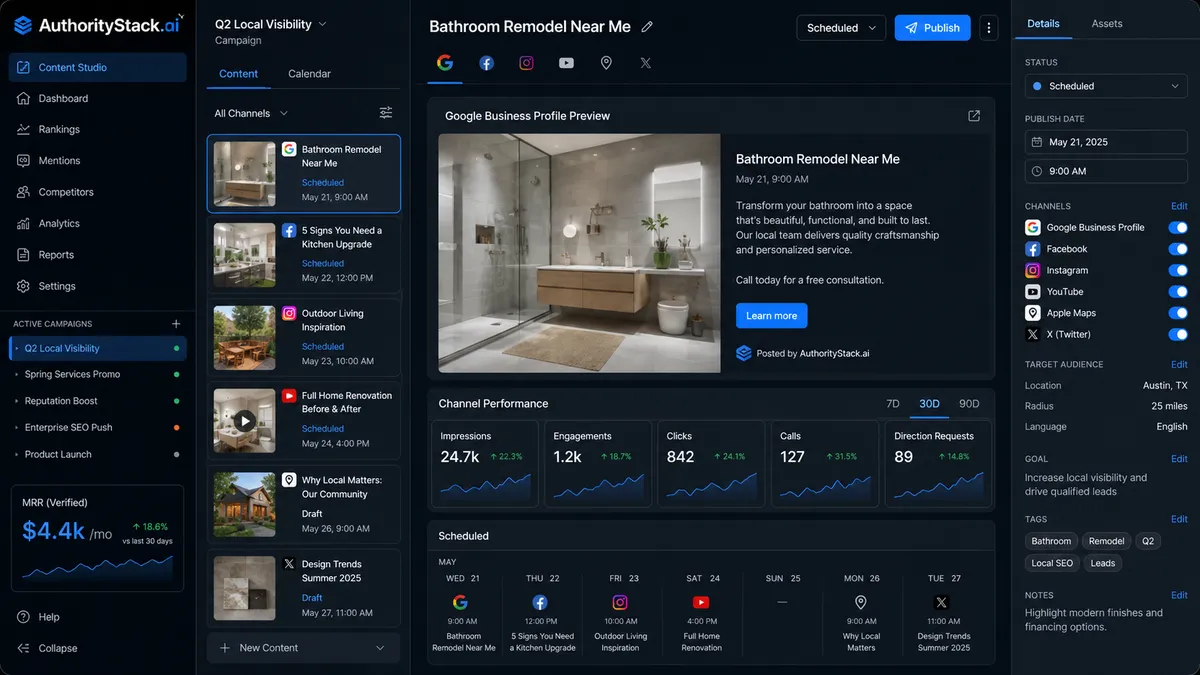Edit the Goal section
The height and width of the screenshot is (675, 1200).
tap(1179, 457)
